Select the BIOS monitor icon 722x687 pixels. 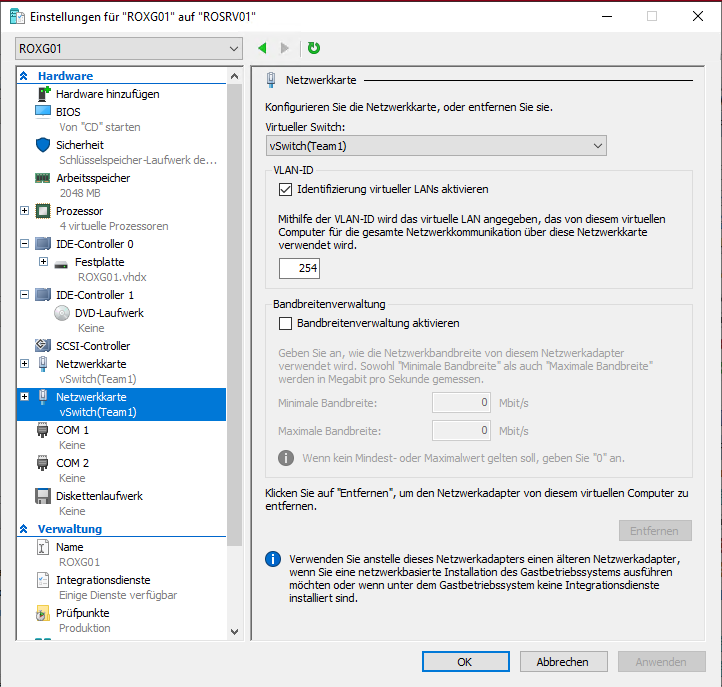click(x=43, y=111)
